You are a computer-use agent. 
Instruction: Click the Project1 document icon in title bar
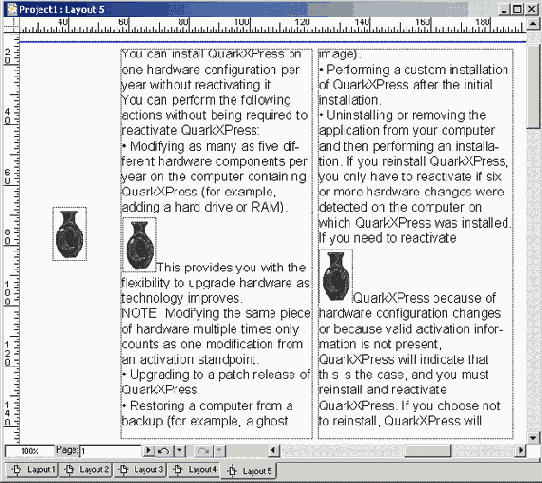click(12, 9)
